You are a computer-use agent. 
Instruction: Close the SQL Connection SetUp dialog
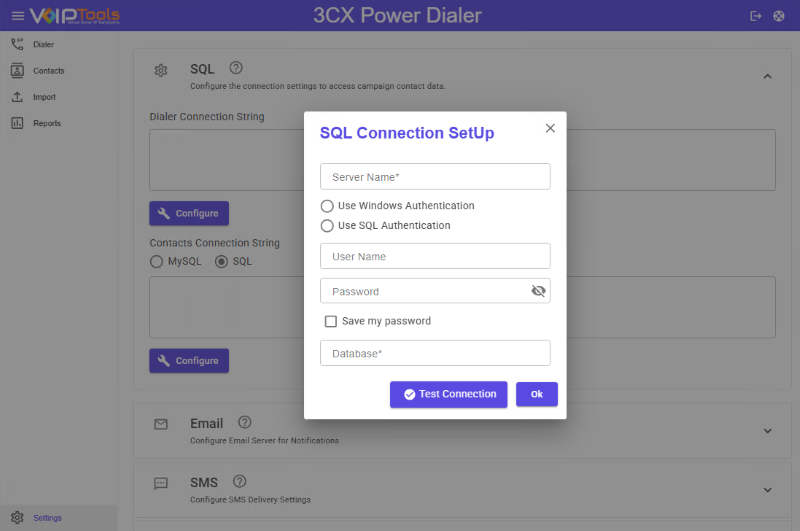(x=550, y=128)
